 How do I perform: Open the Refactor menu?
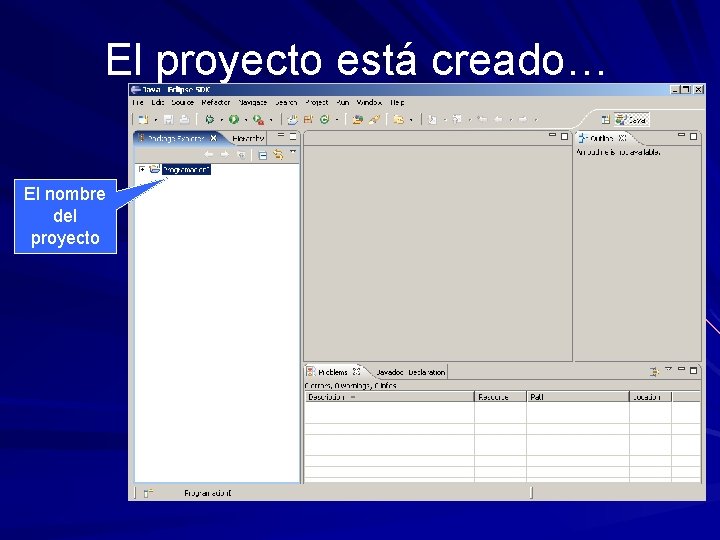[215, 102]
